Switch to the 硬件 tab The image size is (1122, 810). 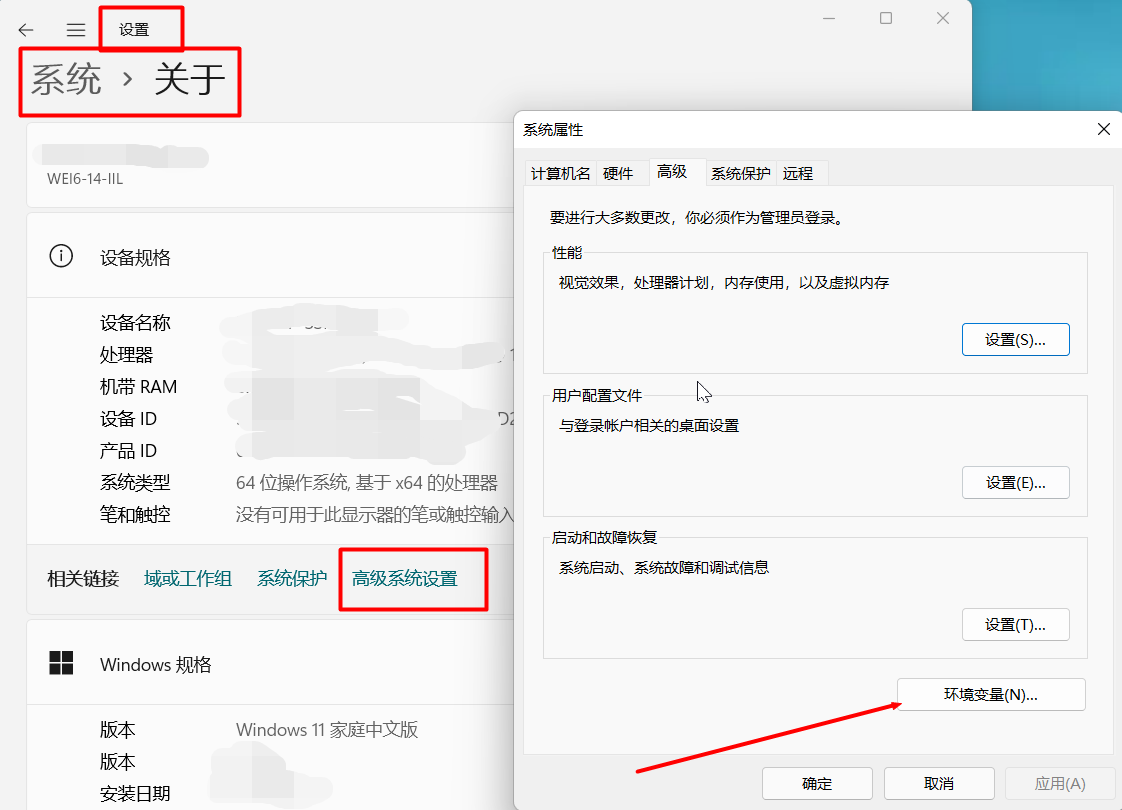click(x=618, y=173)
